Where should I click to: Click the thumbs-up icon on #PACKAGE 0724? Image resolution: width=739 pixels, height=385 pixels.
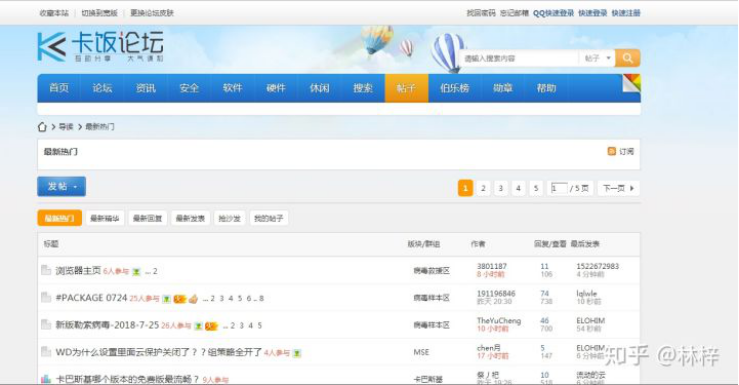(x=193, y=299)
